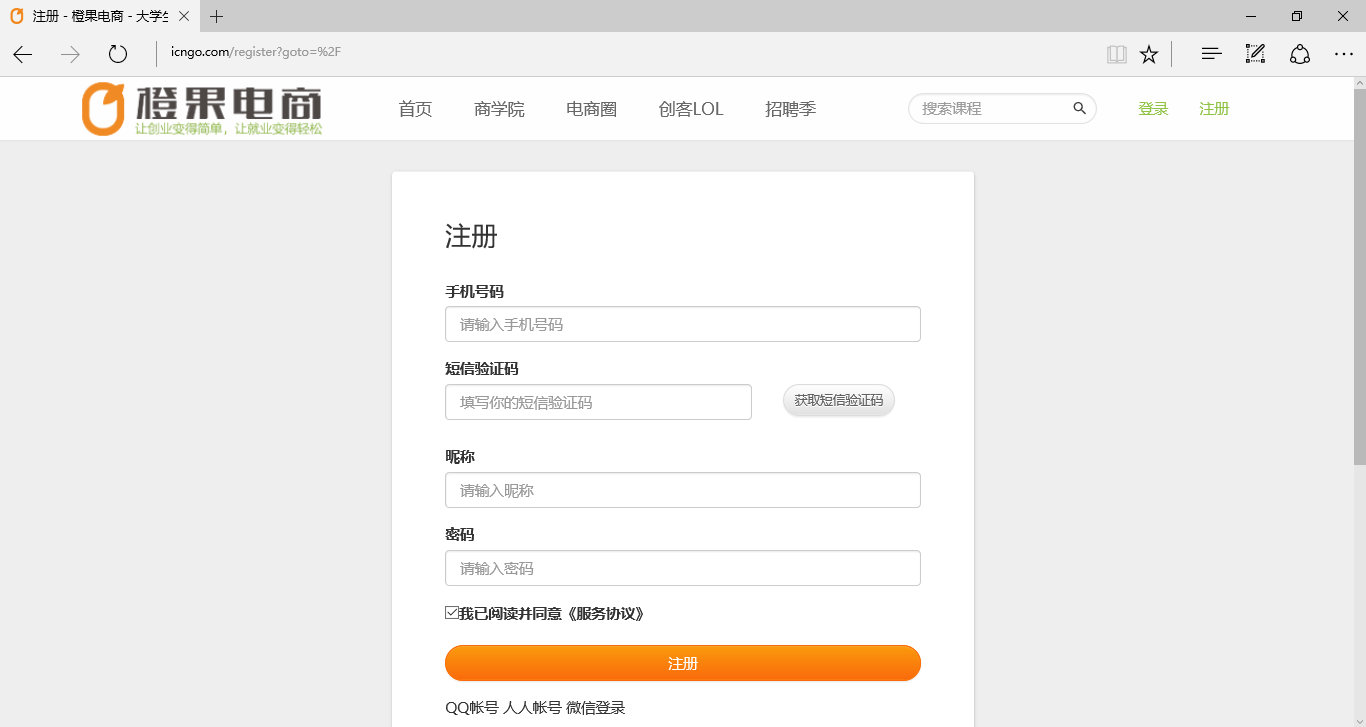Open the Hub three-lines icon

click(x=1211, y=54)
